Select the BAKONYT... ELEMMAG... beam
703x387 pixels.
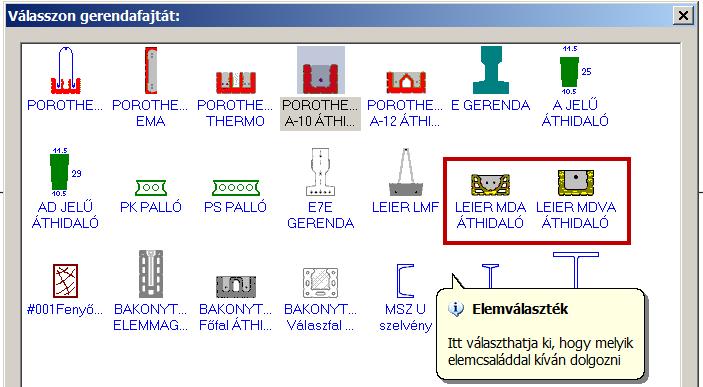[150, 291]
